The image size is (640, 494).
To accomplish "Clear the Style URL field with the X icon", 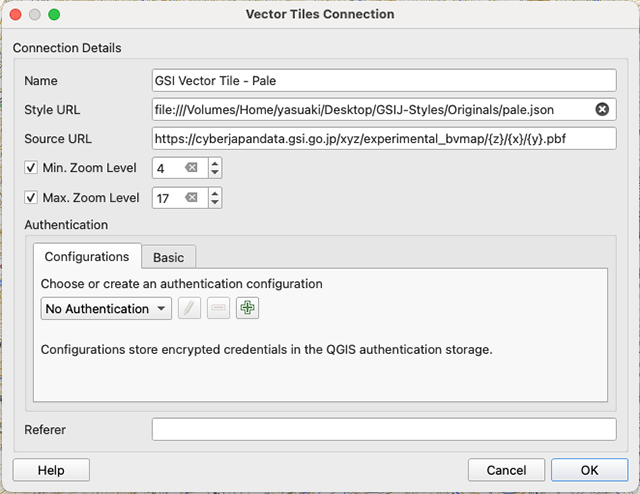I will pyautogui.click(x=602, y=109).
